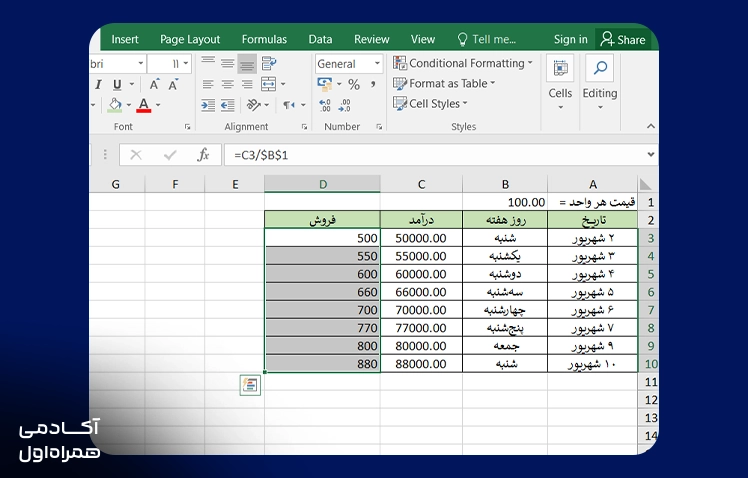Click the Insert Function fx icon
748x478 pixels.
coord(203,155)
